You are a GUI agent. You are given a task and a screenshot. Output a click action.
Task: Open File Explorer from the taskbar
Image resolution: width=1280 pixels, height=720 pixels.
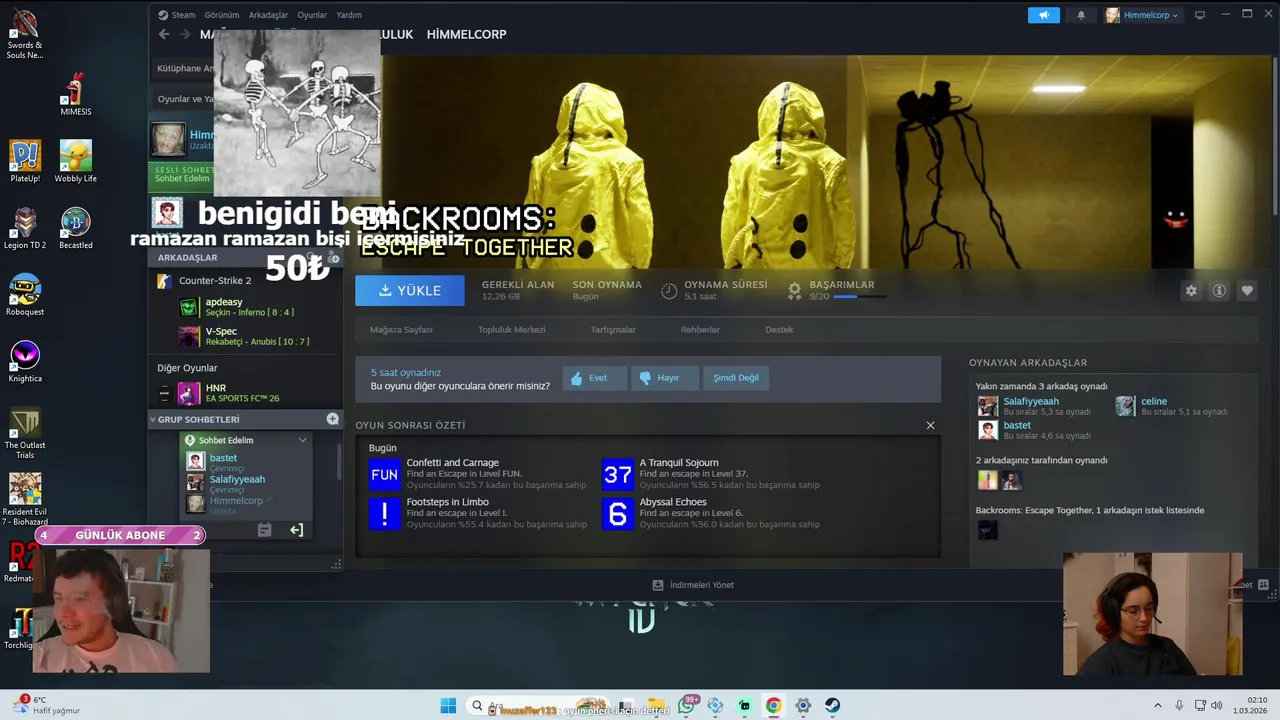click(x=657, y=706)
